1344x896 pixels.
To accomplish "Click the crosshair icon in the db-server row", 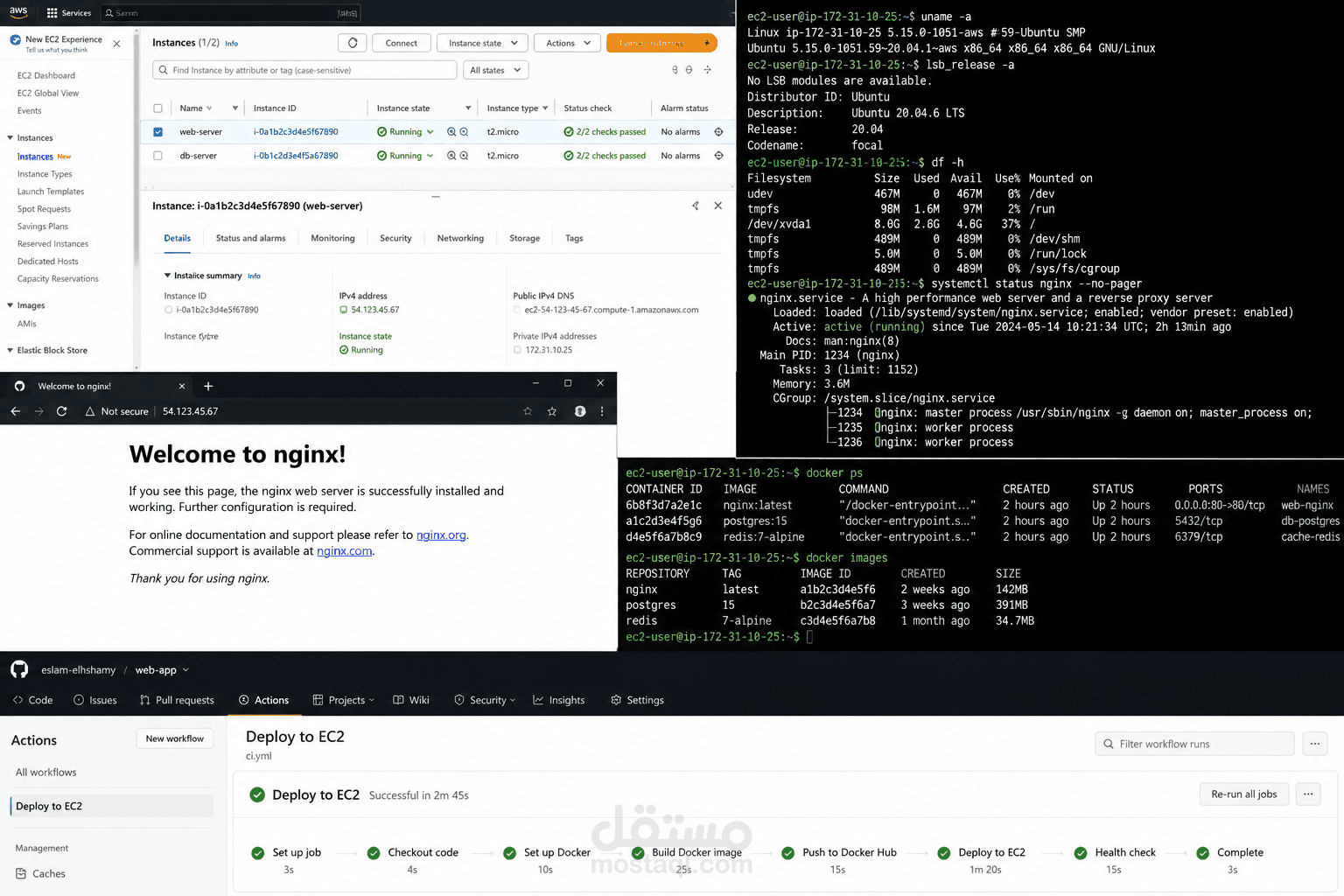I will (718, 156).
